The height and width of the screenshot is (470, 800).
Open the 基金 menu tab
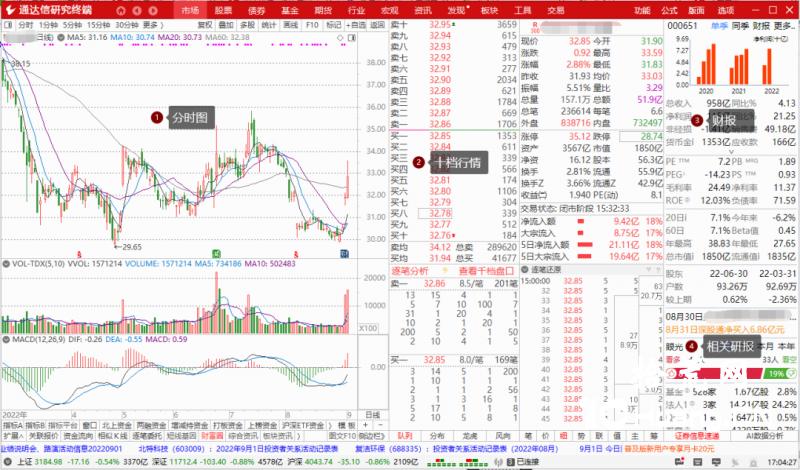point(290,10)
